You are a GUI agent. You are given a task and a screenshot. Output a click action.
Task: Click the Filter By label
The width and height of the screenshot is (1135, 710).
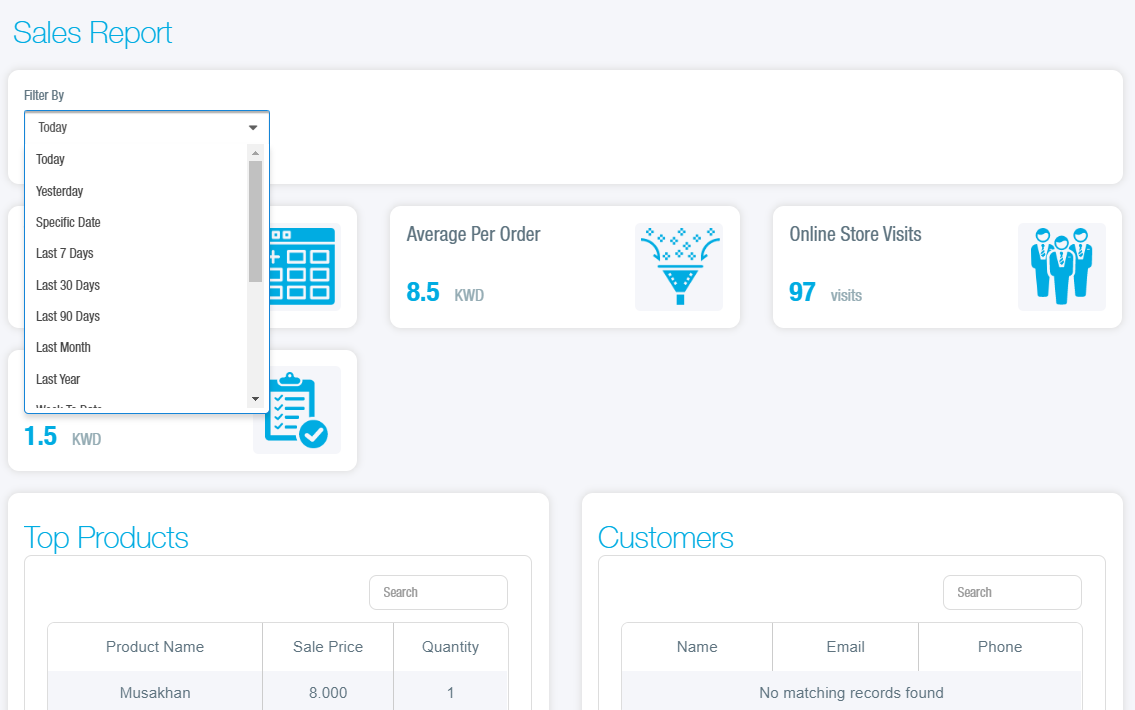click(x=44, y=96)
